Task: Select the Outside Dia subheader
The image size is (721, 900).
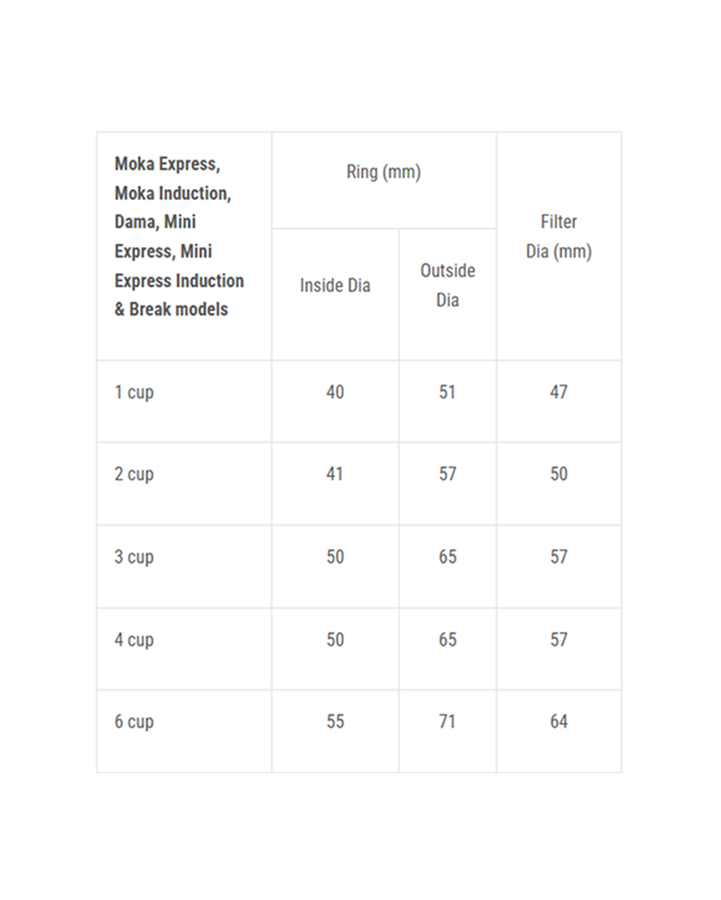Action: [447, 285]
